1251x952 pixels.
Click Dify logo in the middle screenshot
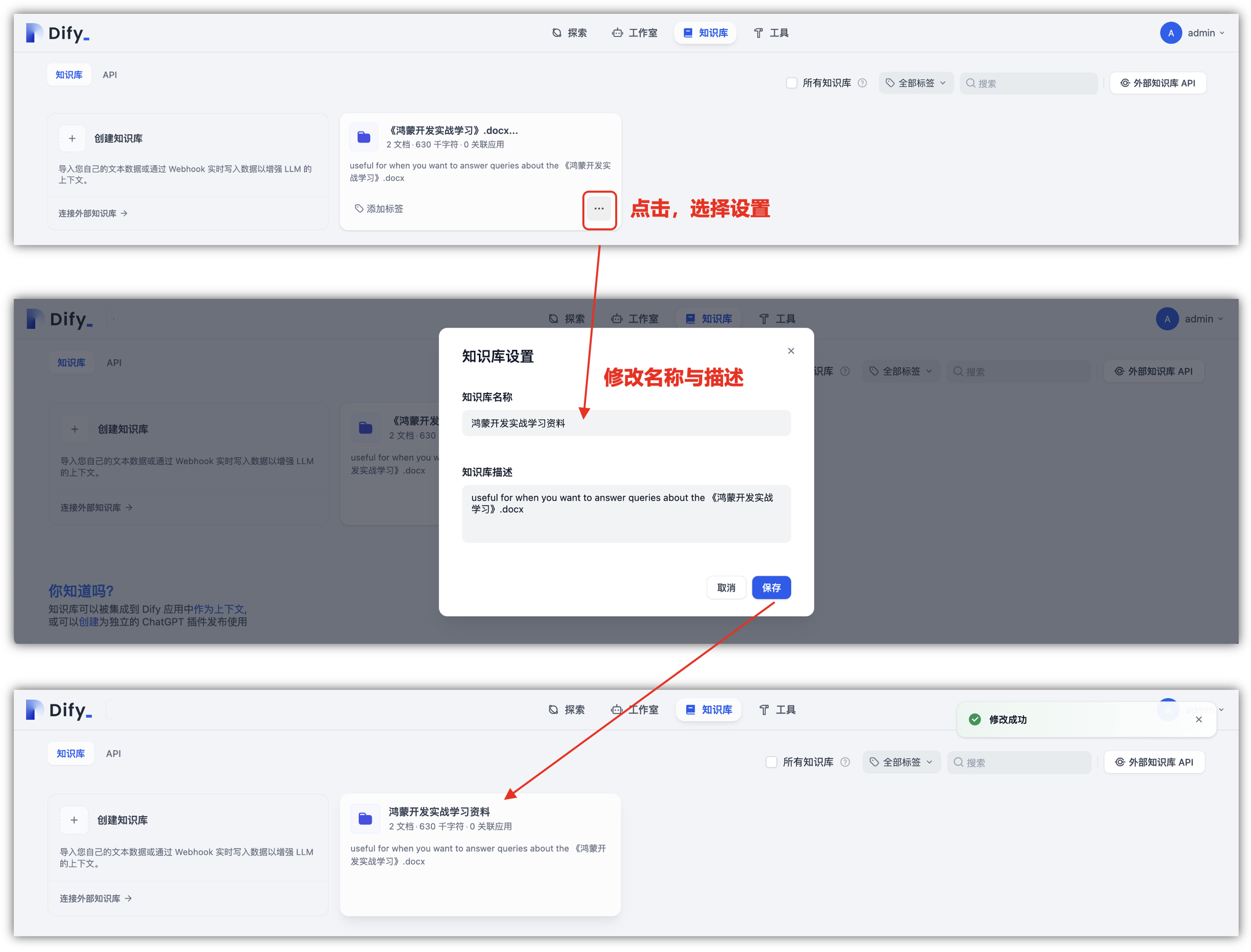tap(59, 319)
